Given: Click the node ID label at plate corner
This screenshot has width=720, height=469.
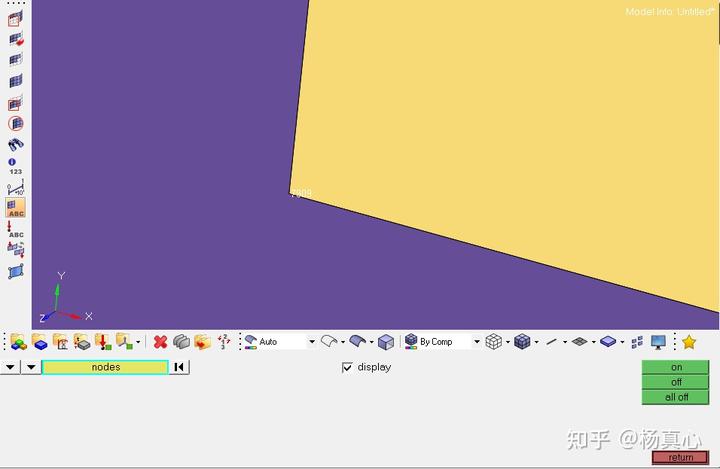Looking at the screenshot, I should (301, 193).
